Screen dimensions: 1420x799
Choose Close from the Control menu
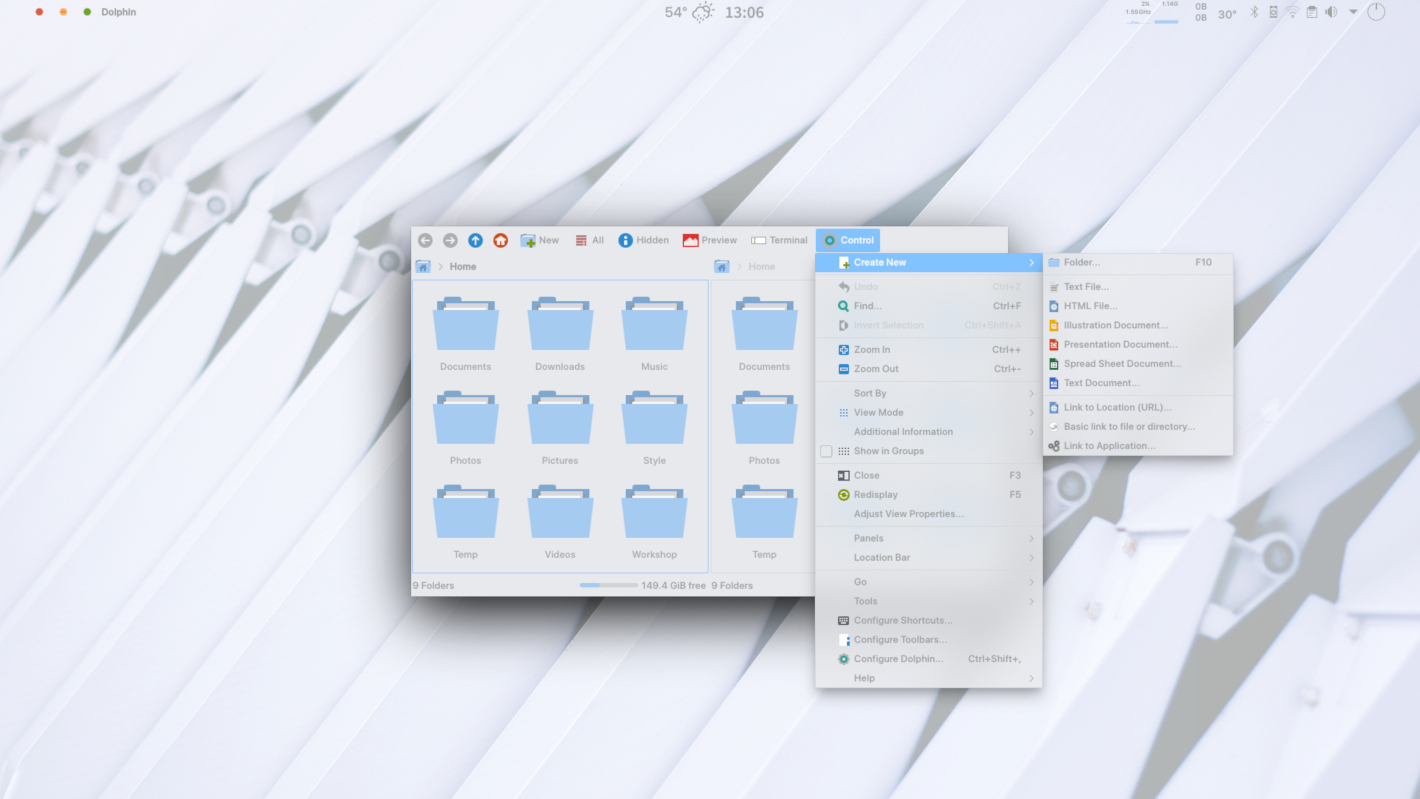pyautogui.click(x=928, y=476)
